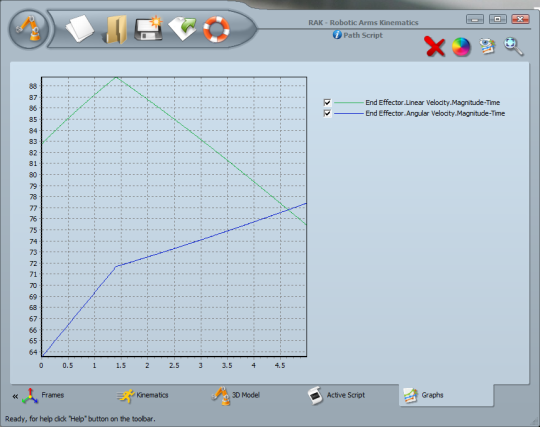Collapse tabs with the double-chevron arrow

[x=15, y=396]
